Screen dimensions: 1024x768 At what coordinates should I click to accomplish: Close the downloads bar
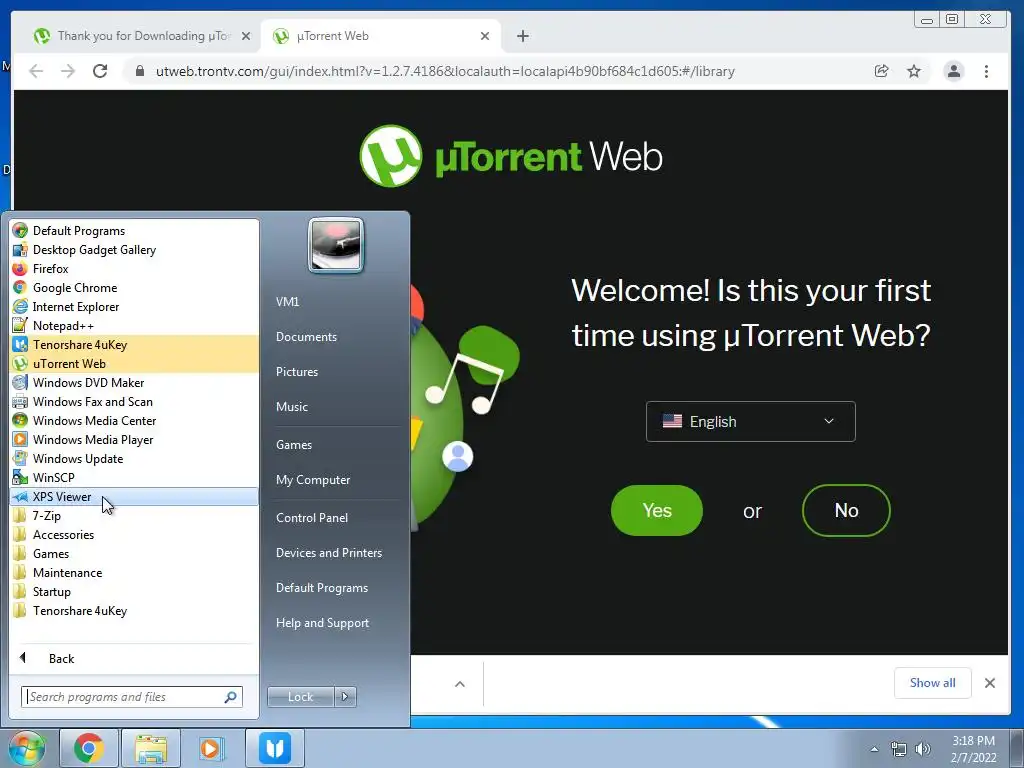click(989, 682)
